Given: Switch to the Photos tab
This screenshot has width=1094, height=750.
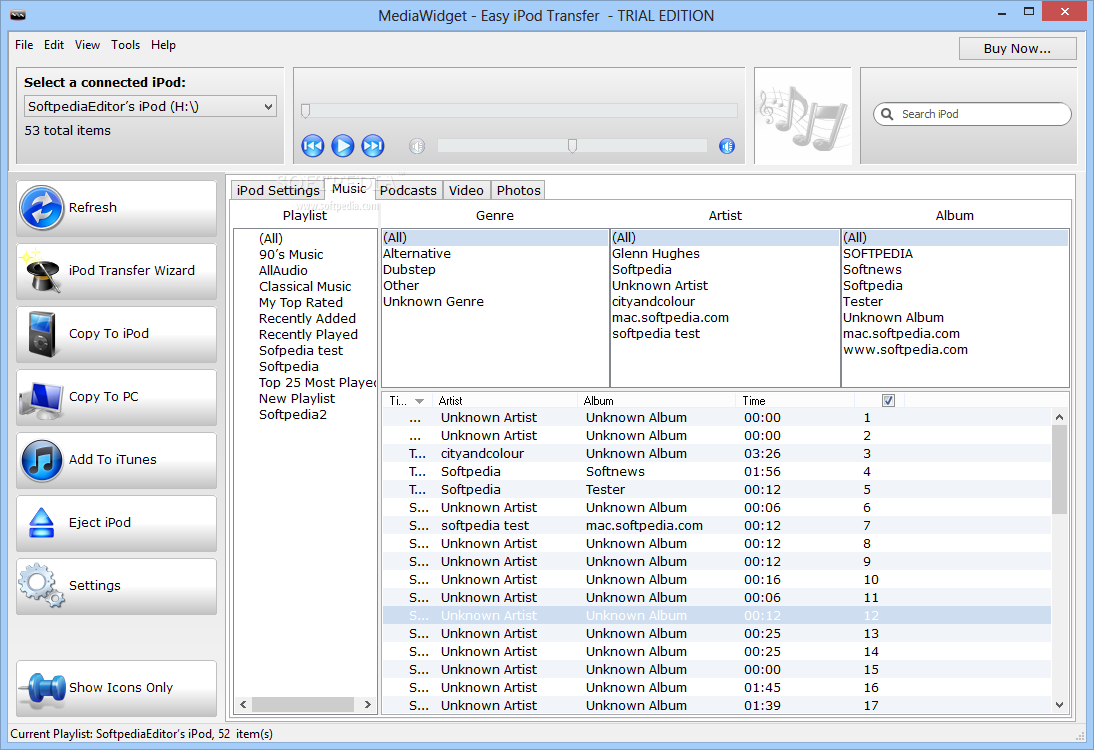Looking at the screenshot, I should (x=518, y=190).
